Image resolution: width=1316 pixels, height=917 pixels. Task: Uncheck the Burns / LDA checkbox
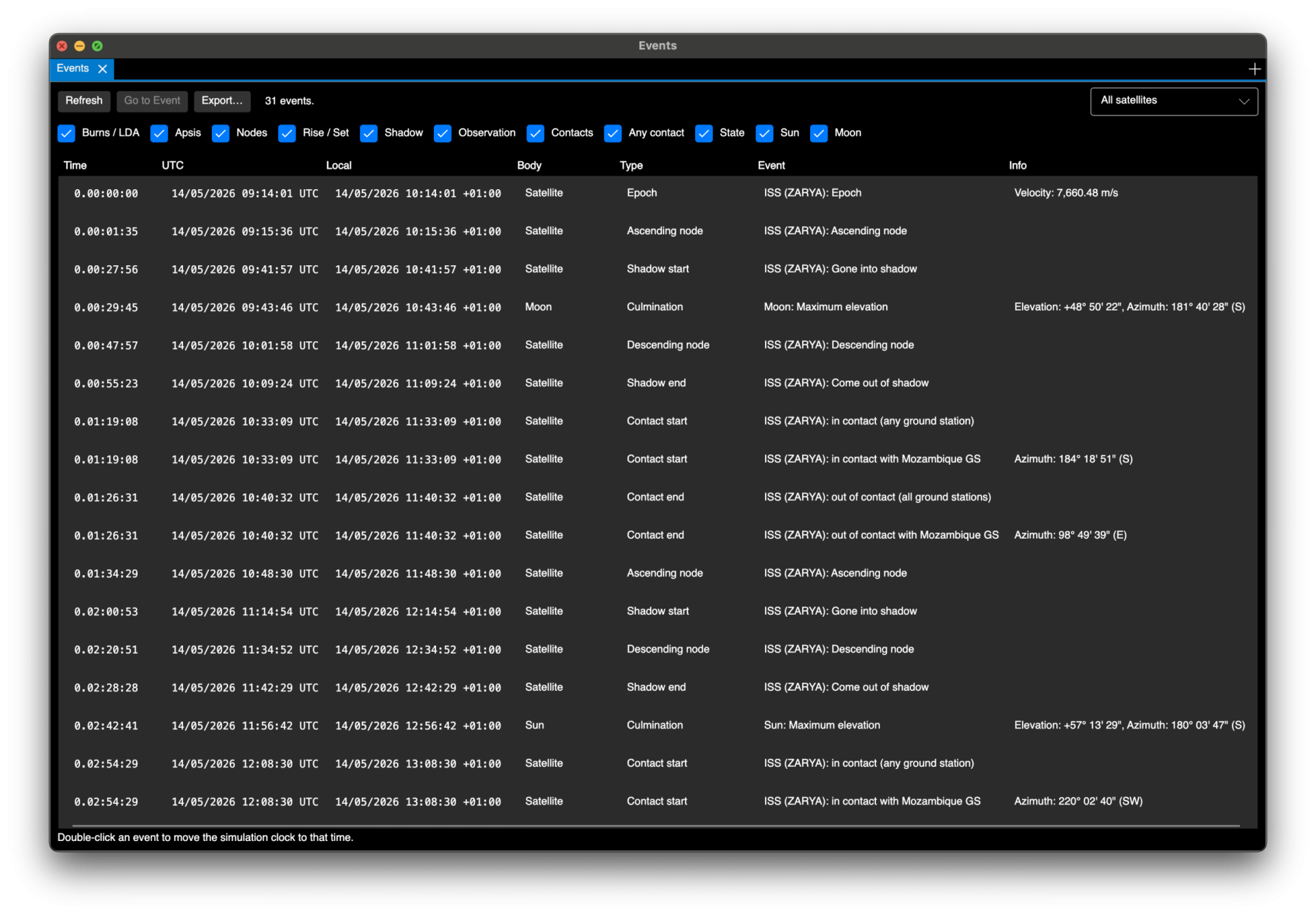tap(66, 133)
